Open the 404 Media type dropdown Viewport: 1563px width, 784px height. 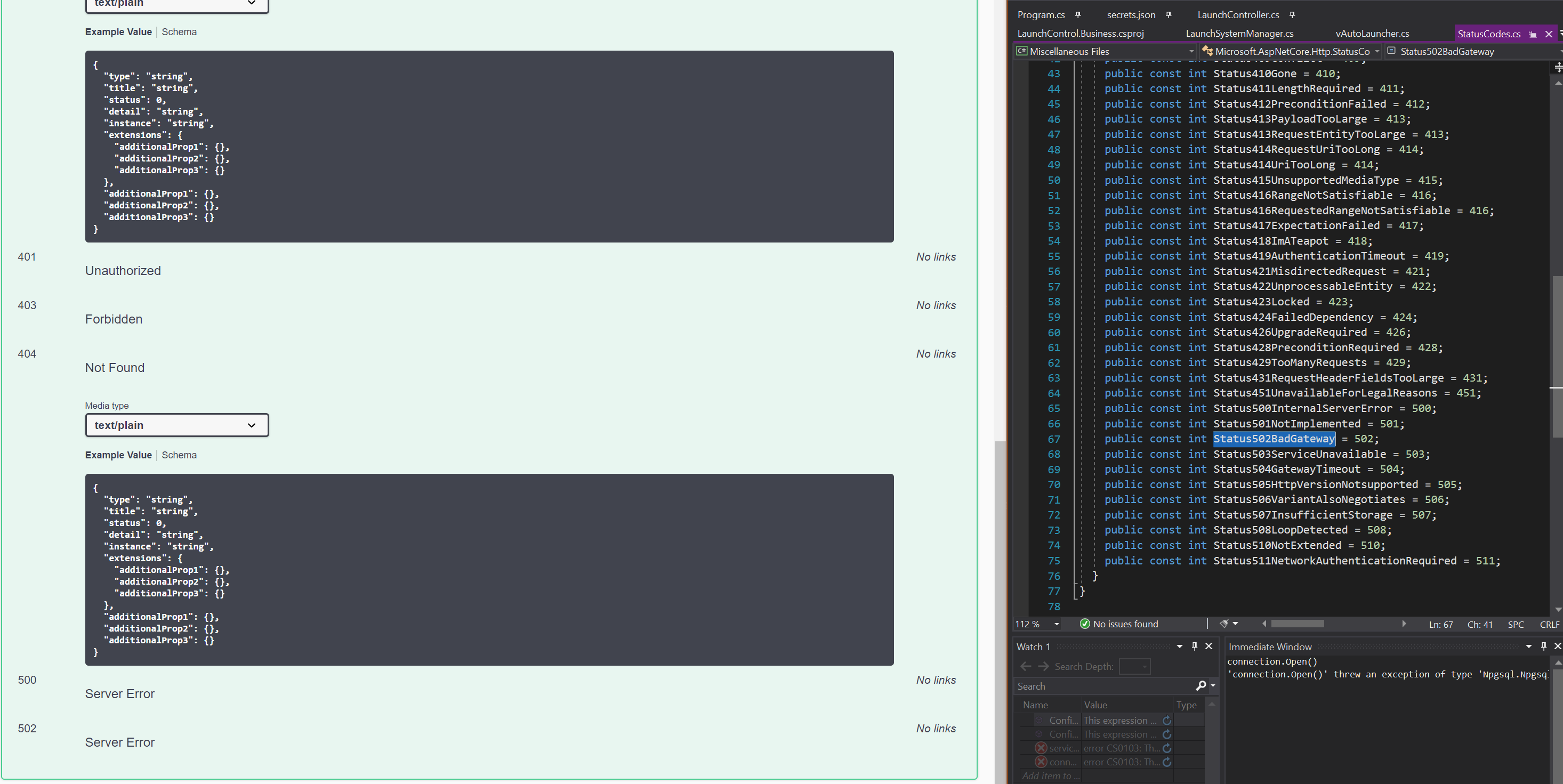click(x=176, y=425)
